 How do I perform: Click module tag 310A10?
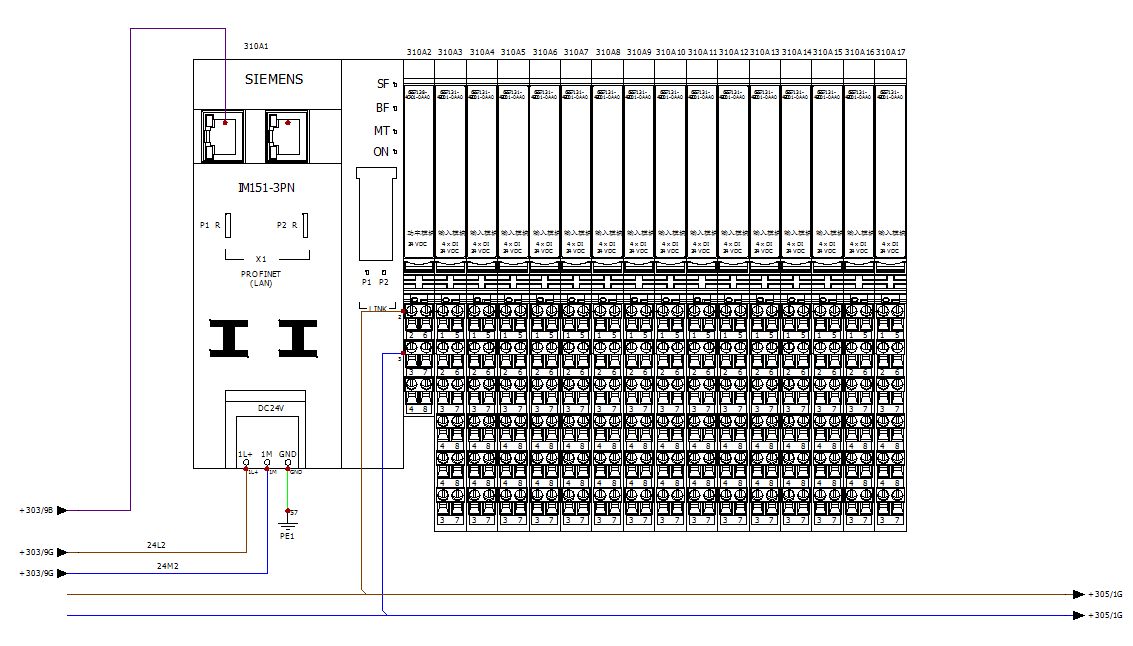tap(671, 52)
